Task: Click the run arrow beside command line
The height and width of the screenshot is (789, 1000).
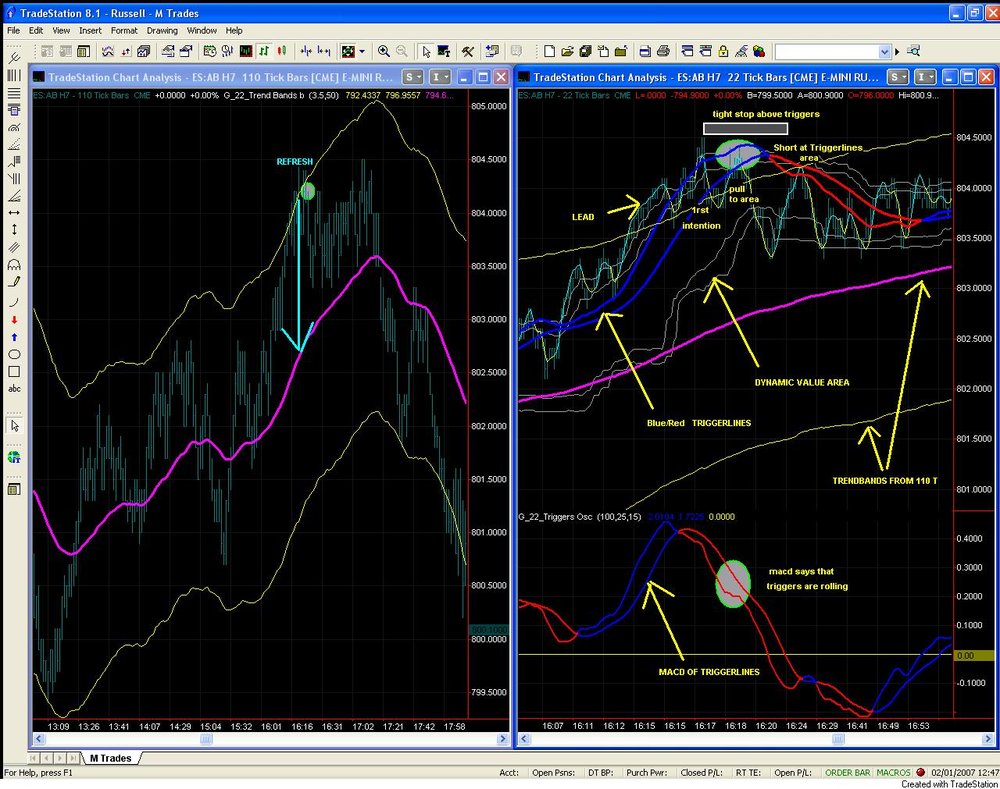Action: click(897, 52)
